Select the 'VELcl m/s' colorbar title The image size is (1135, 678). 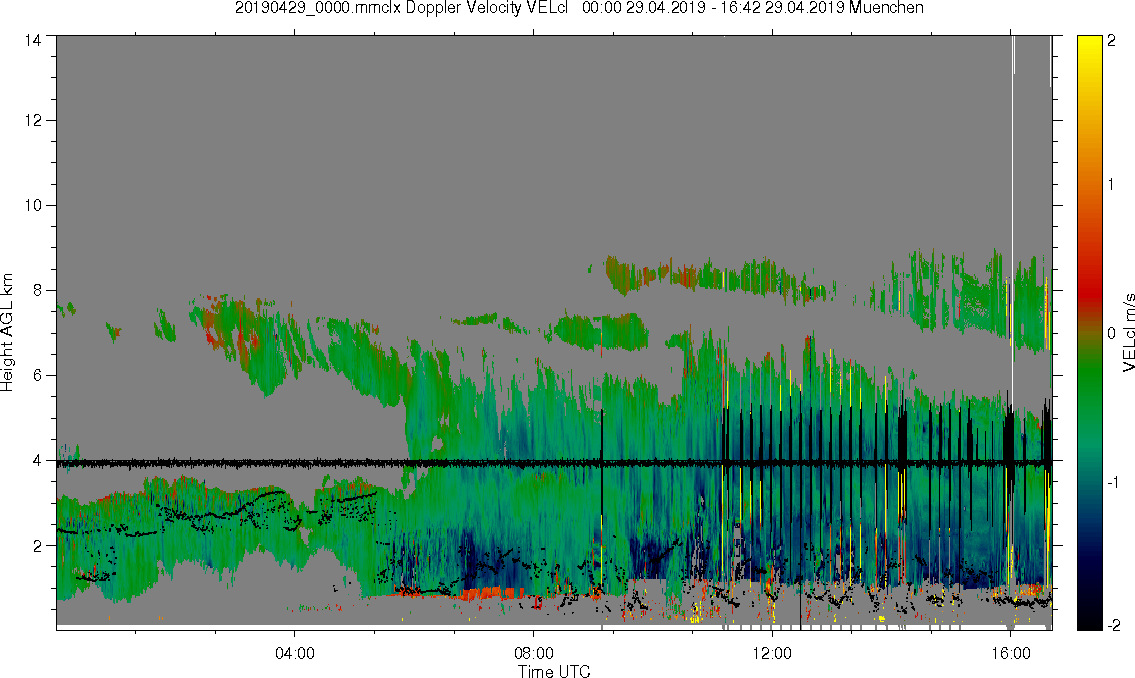point(1128,333)
